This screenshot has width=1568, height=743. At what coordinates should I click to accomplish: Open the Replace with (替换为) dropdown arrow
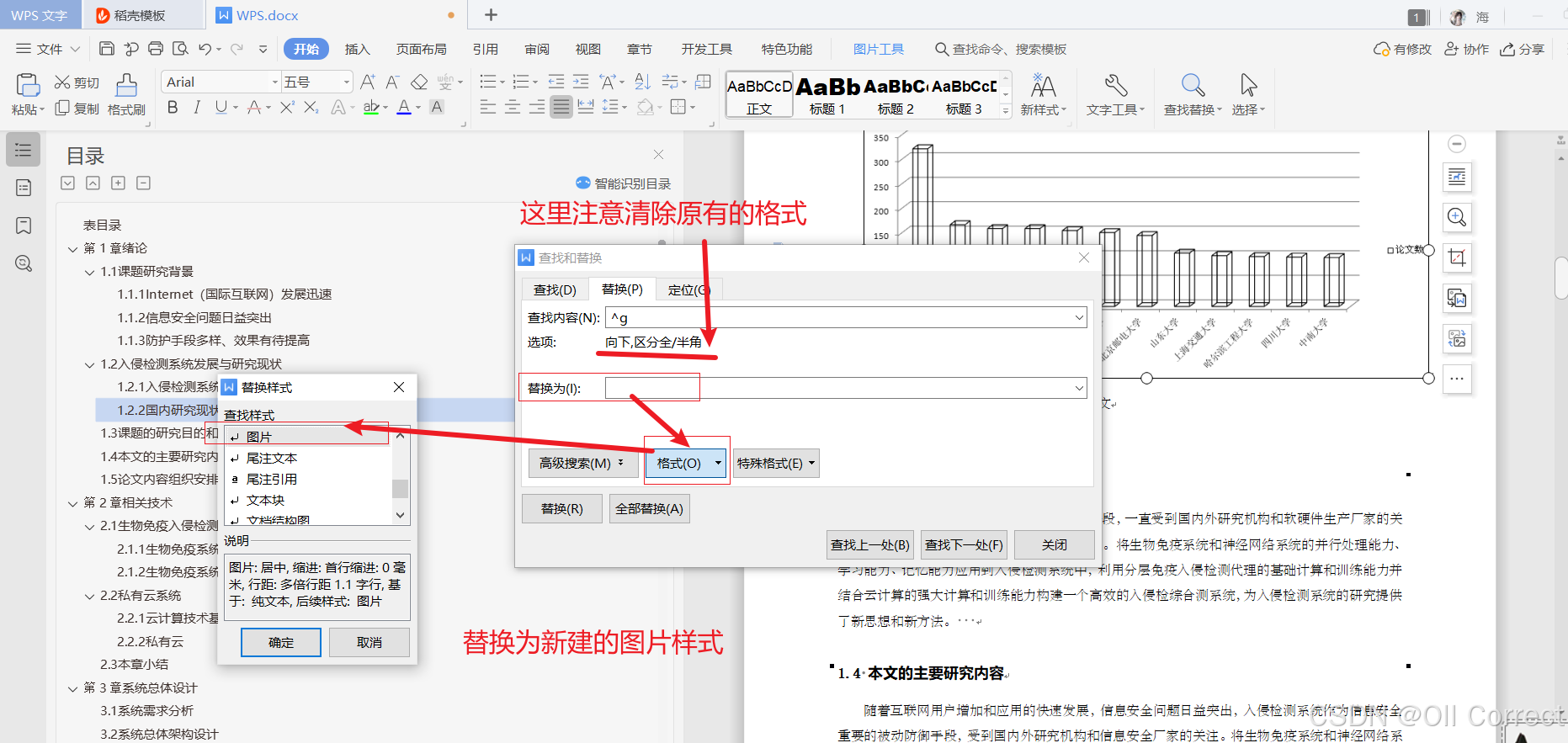[1079, 388]
